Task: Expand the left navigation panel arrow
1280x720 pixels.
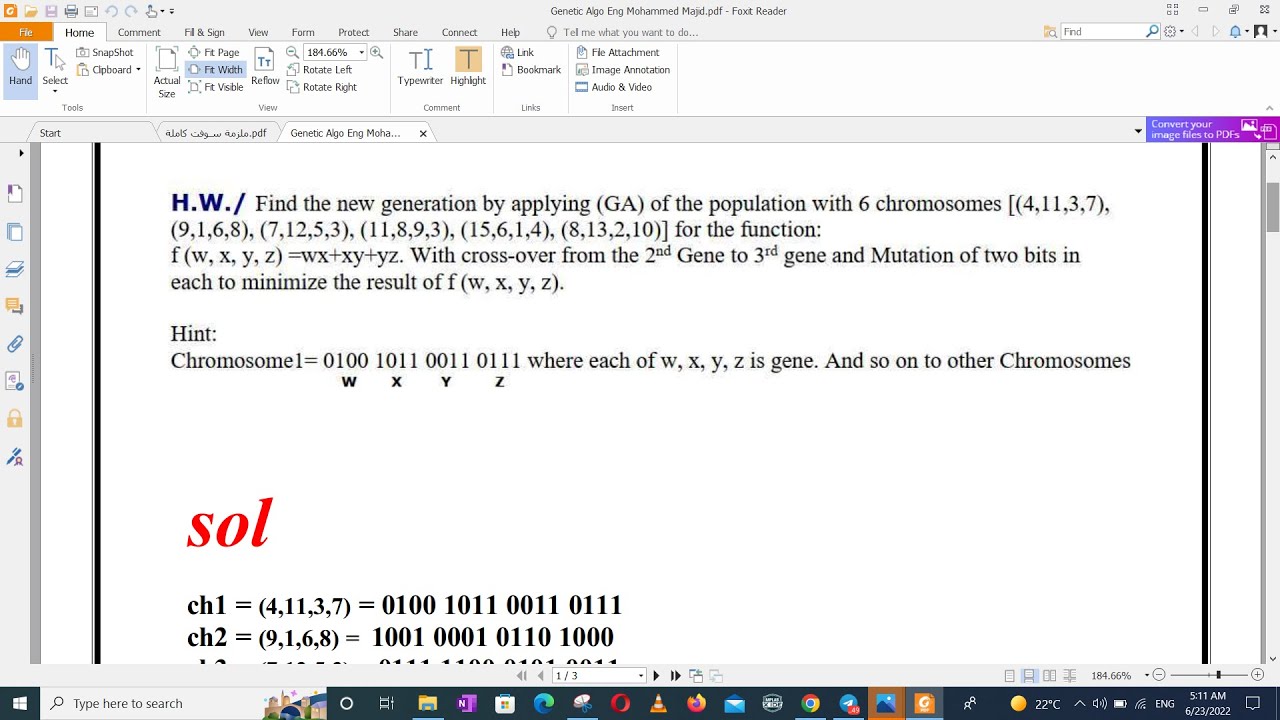Action: coord(21,153)
